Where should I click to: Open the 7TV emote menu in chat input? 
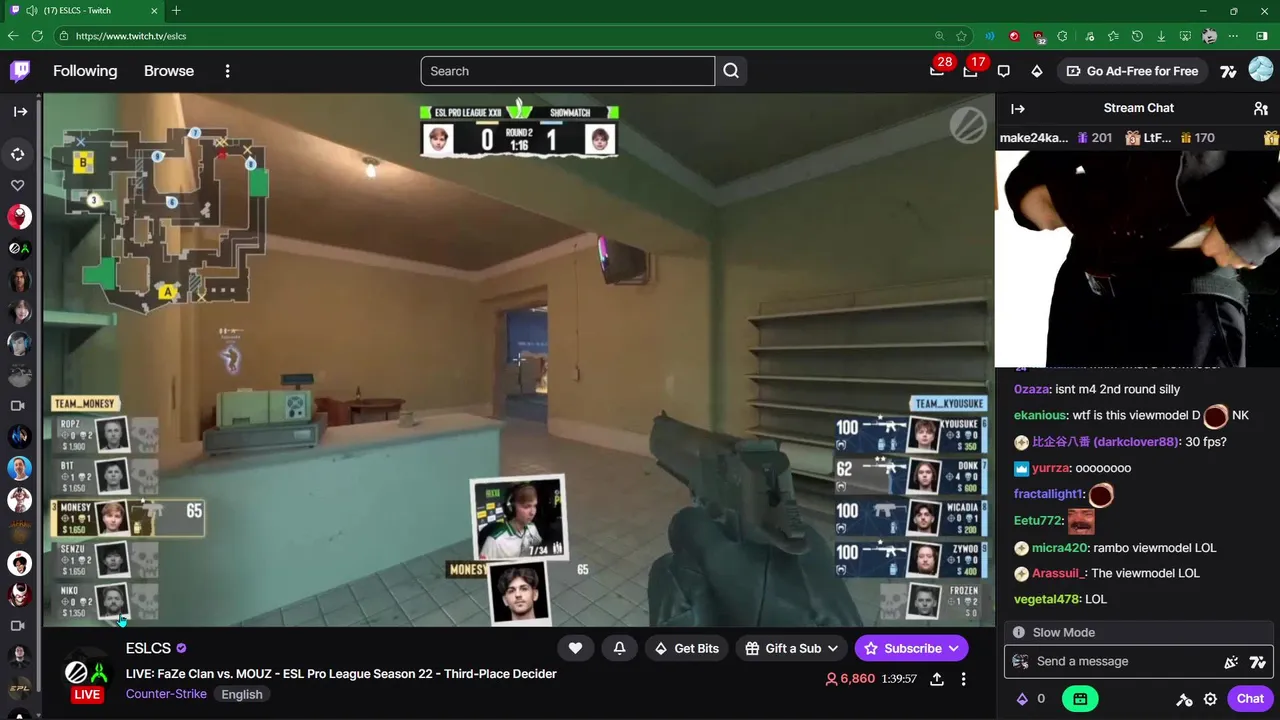(1258, 661)
